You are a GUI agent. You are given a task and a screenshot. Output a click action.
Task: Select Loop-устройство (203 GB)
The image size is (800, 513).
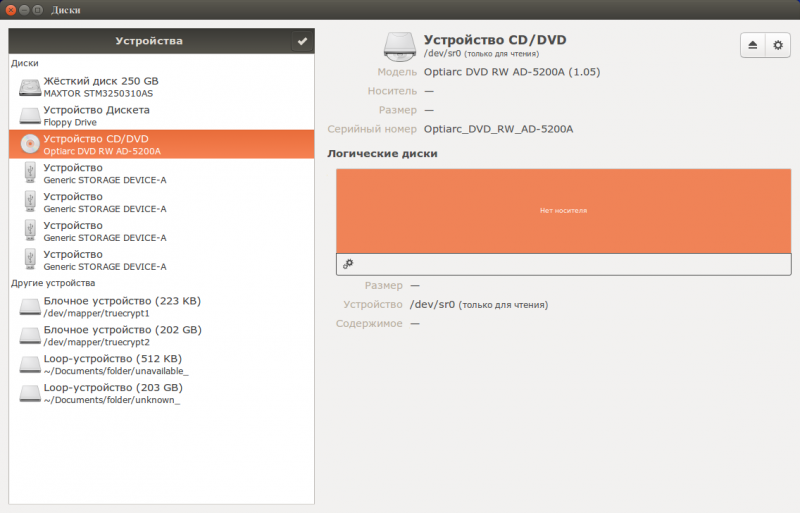tap(161, 393)
